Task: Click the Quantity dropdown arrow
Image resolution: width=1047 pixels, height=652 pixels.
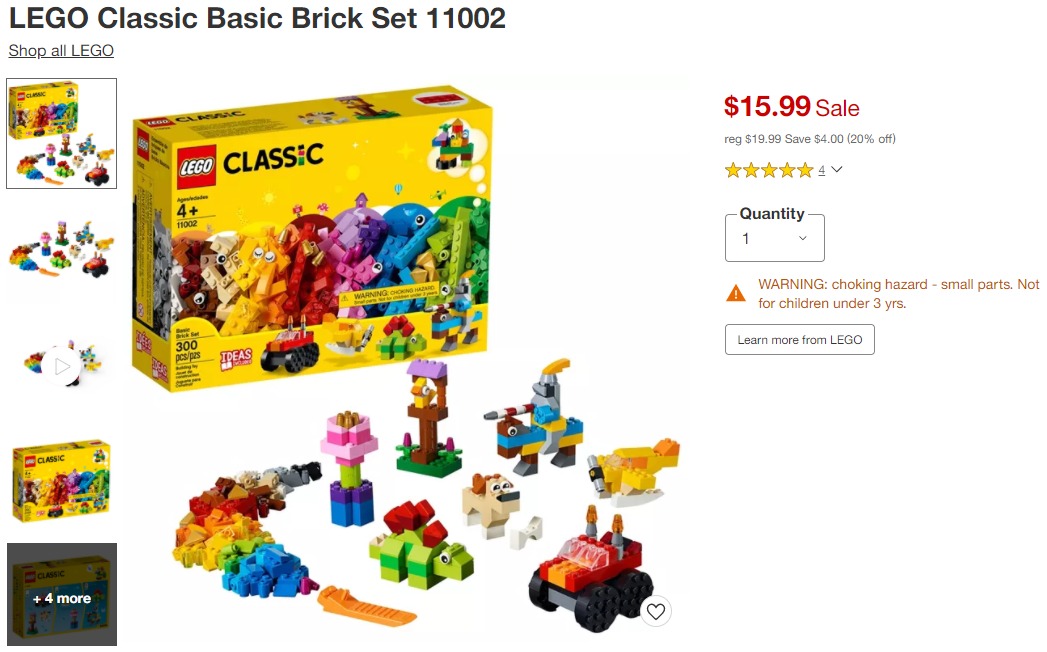Action: tap(803, 238)
